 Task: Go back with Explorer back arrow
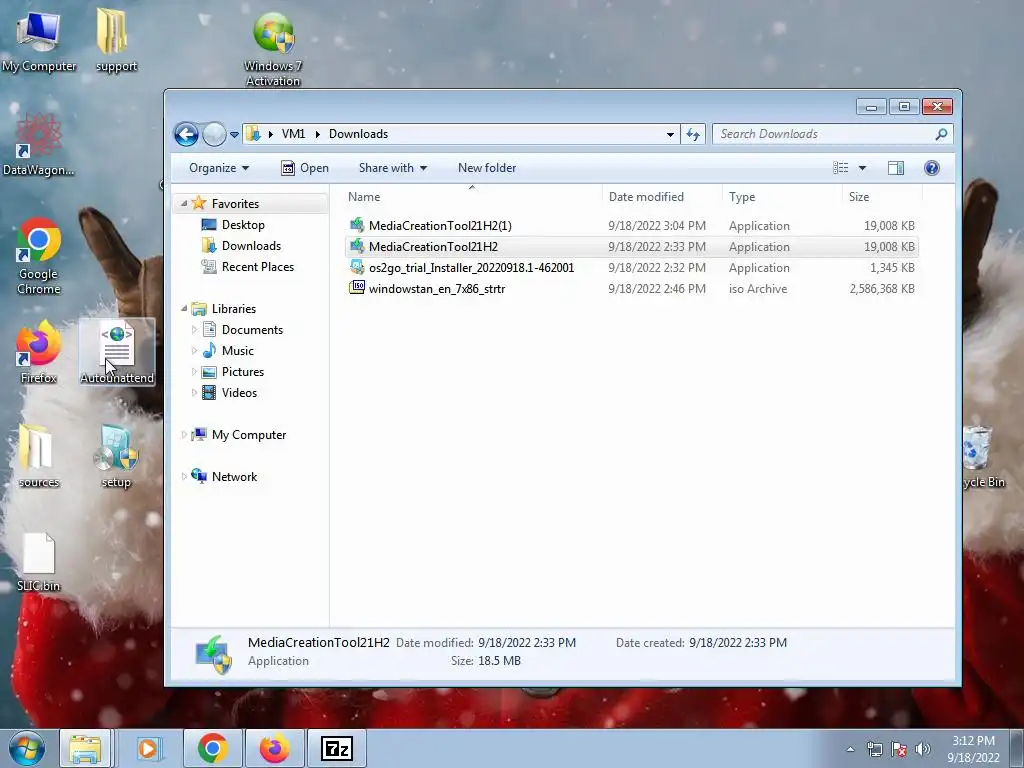pos(186,135)
